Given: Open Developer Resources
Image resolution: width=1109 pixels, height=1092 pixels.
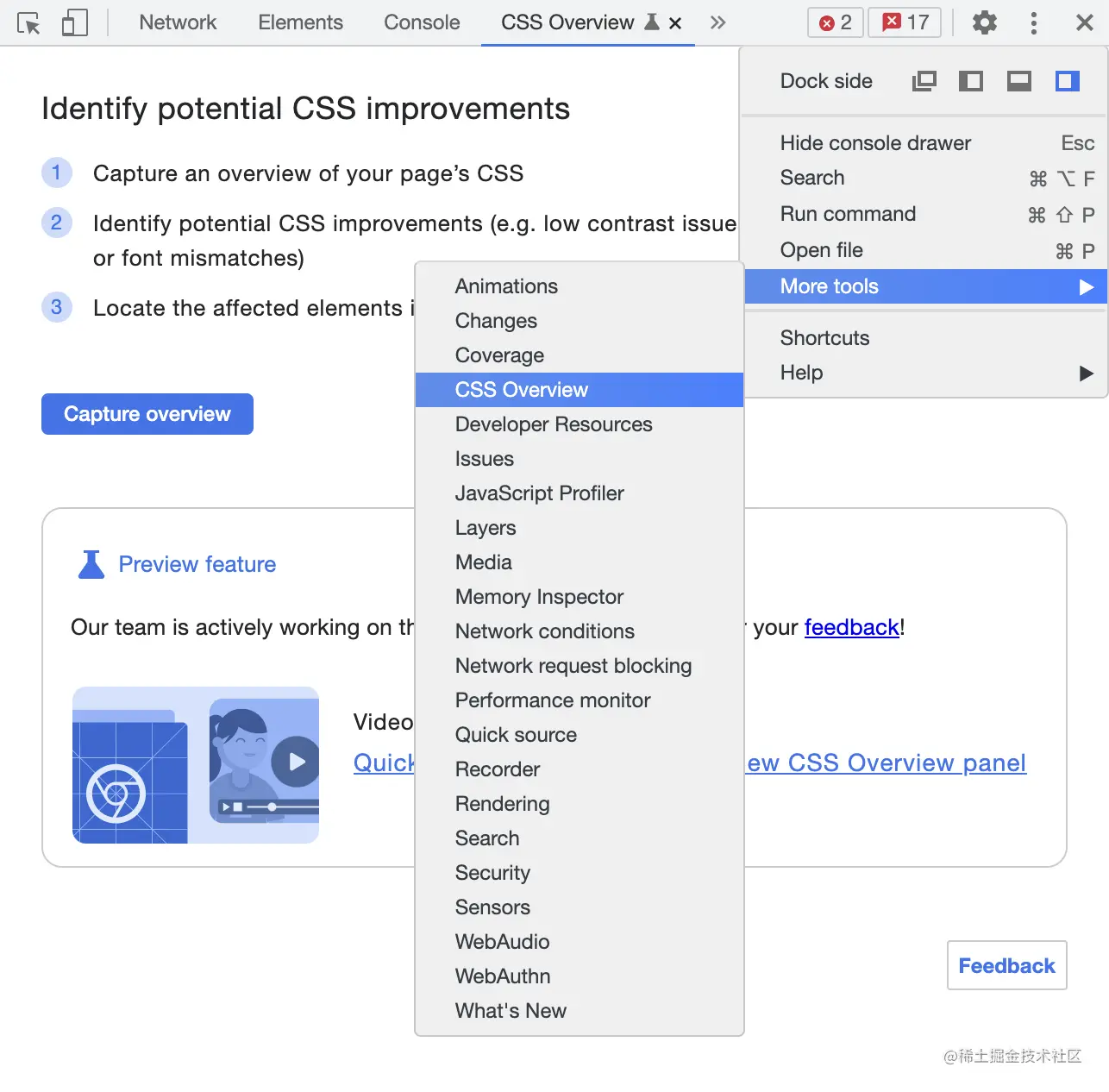Looking at the screenshot, I should click(579, 424).
